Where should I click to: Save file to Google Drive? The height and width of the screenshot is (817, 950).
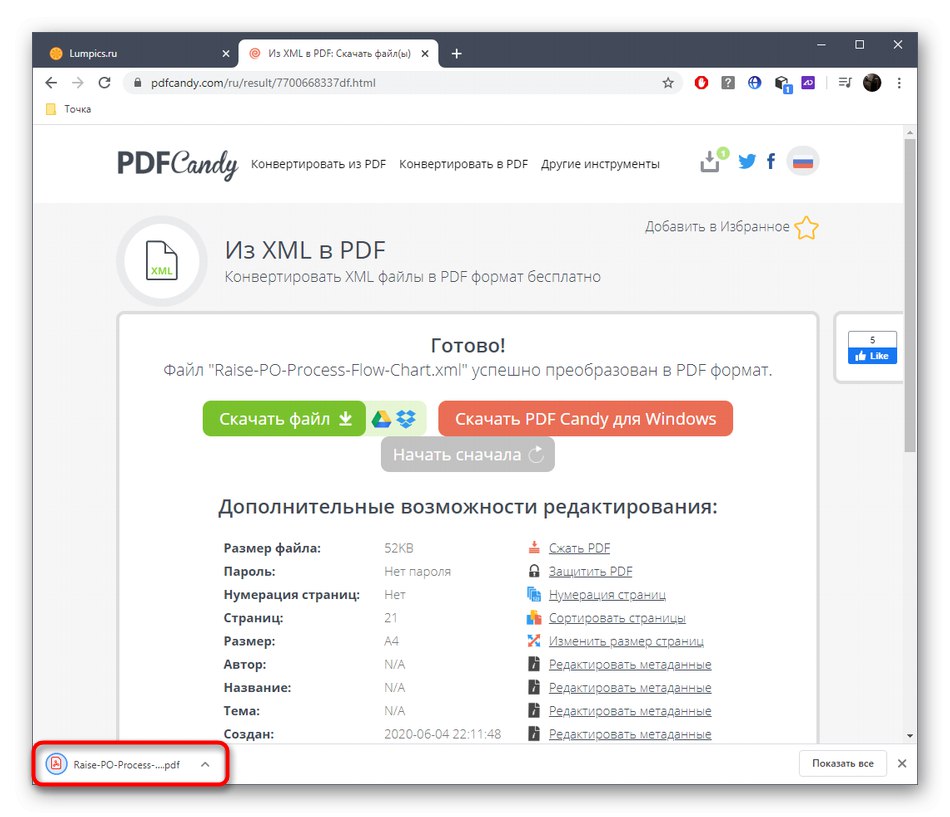click(381, 419)
